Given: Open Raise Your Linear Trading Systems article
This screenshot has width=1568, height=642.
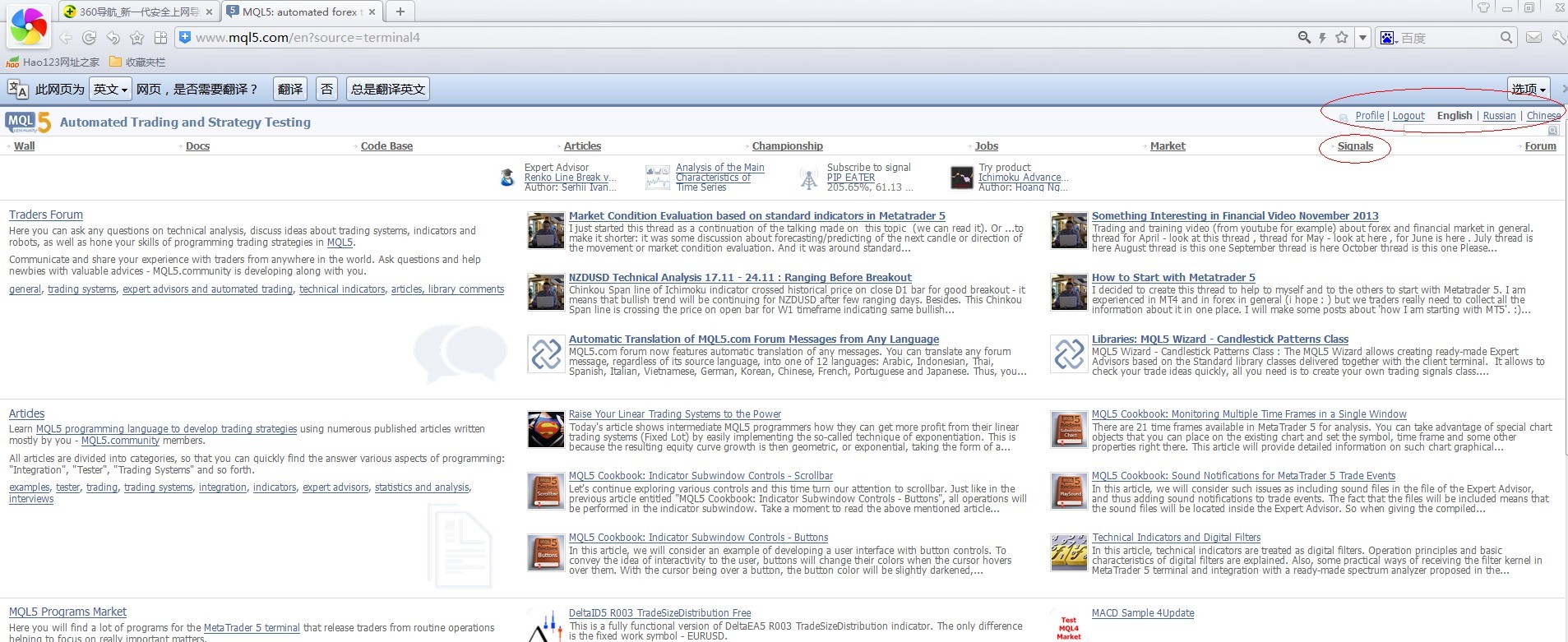Looking at the screenshot, I should (675, 414).
